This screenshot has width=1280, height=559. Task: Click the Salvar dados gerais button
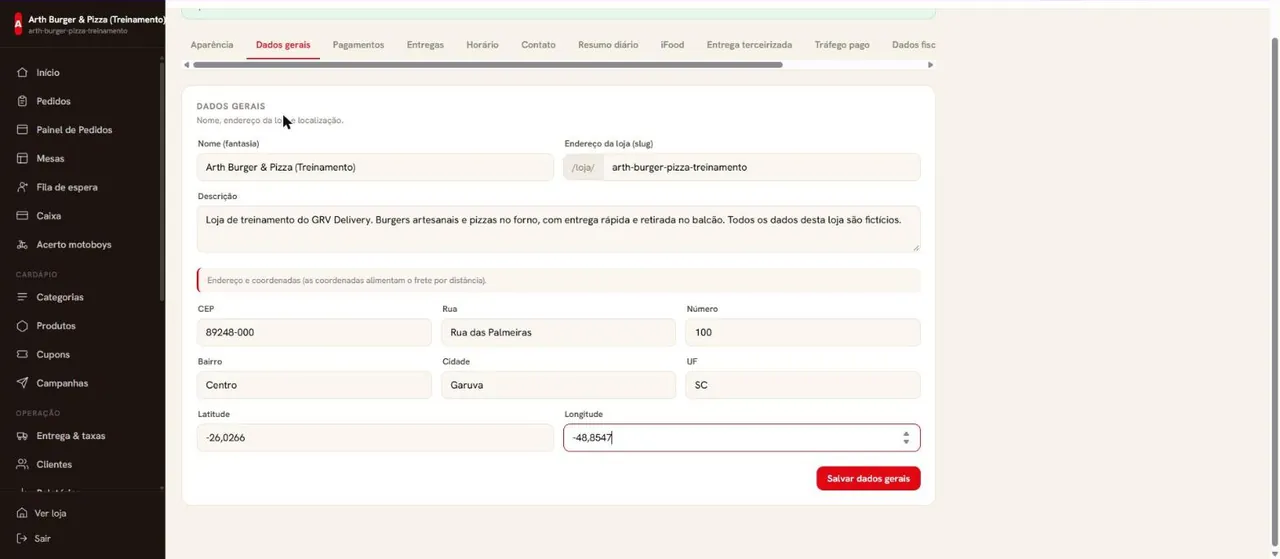(868, 478)
